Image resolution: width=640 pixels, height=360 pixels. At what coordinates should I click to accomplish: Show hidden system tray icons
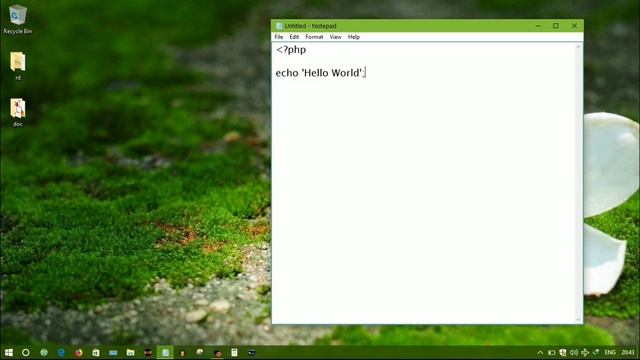(540, 353)
